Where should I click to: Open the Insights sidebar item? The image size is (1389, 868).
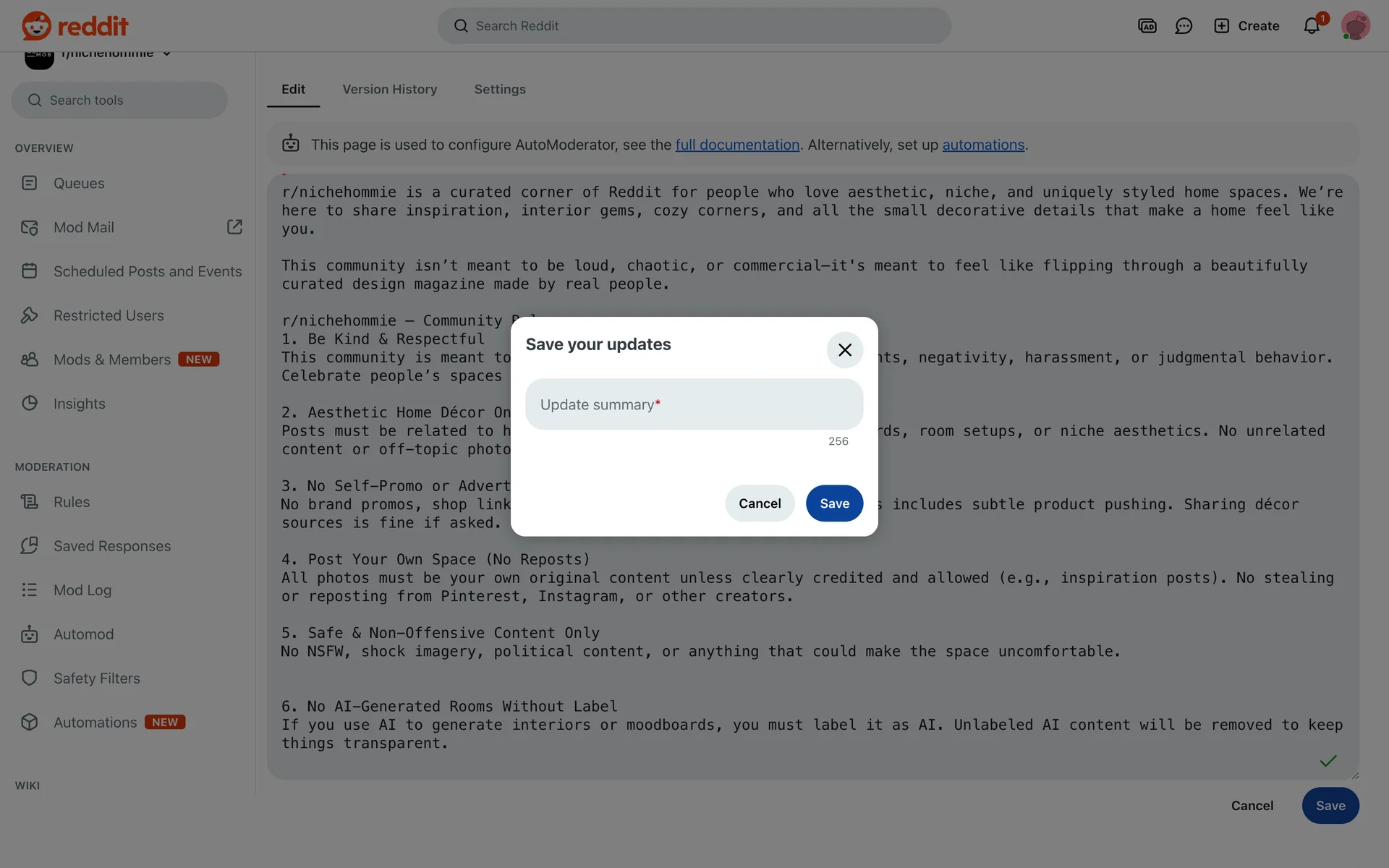[79, 404]
